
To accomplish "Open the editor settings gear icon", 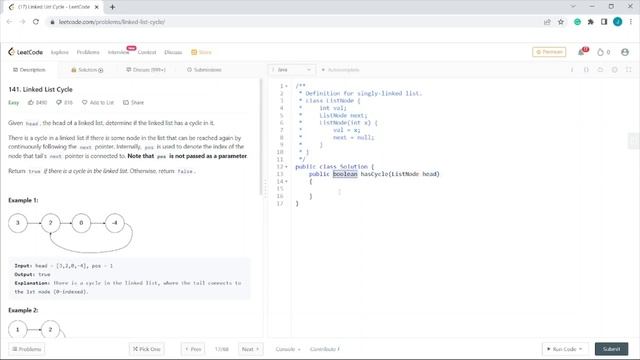I will coord(614,70).
